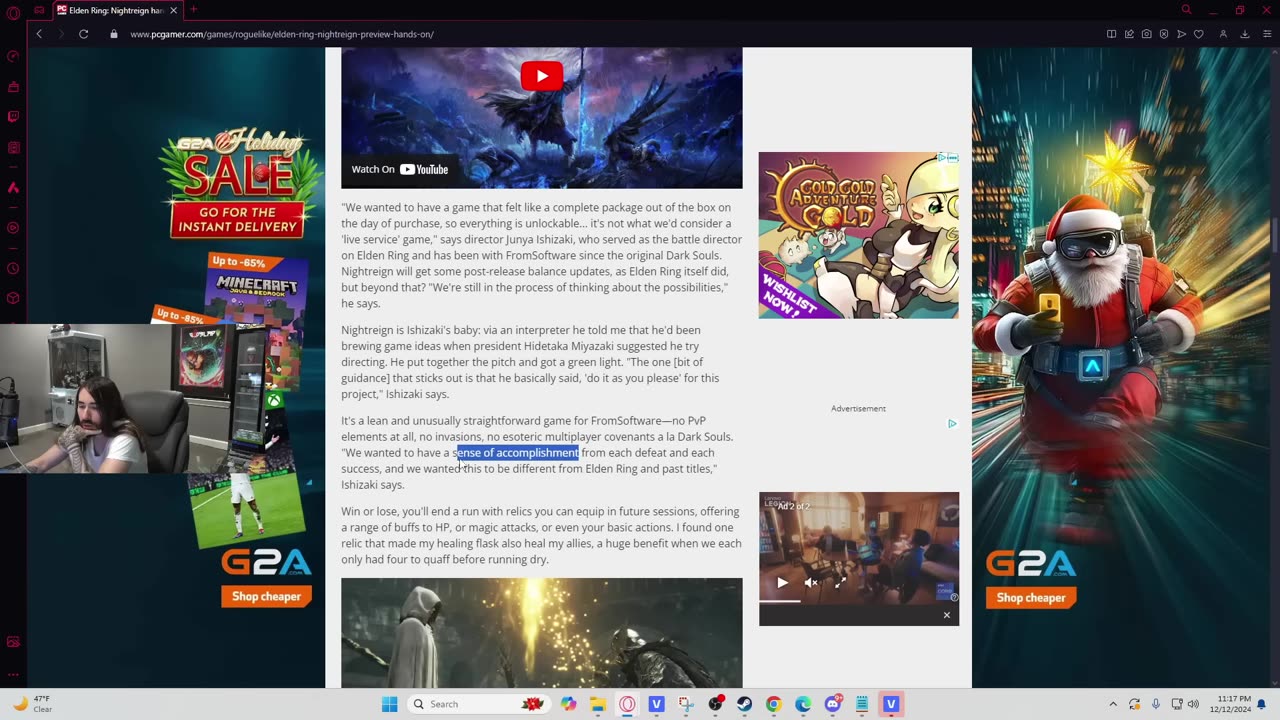Viewport: 1280px width, 720px height.
Task: Click the G2A Shop cheaper button on right
Action: [x=1031, y=598]
